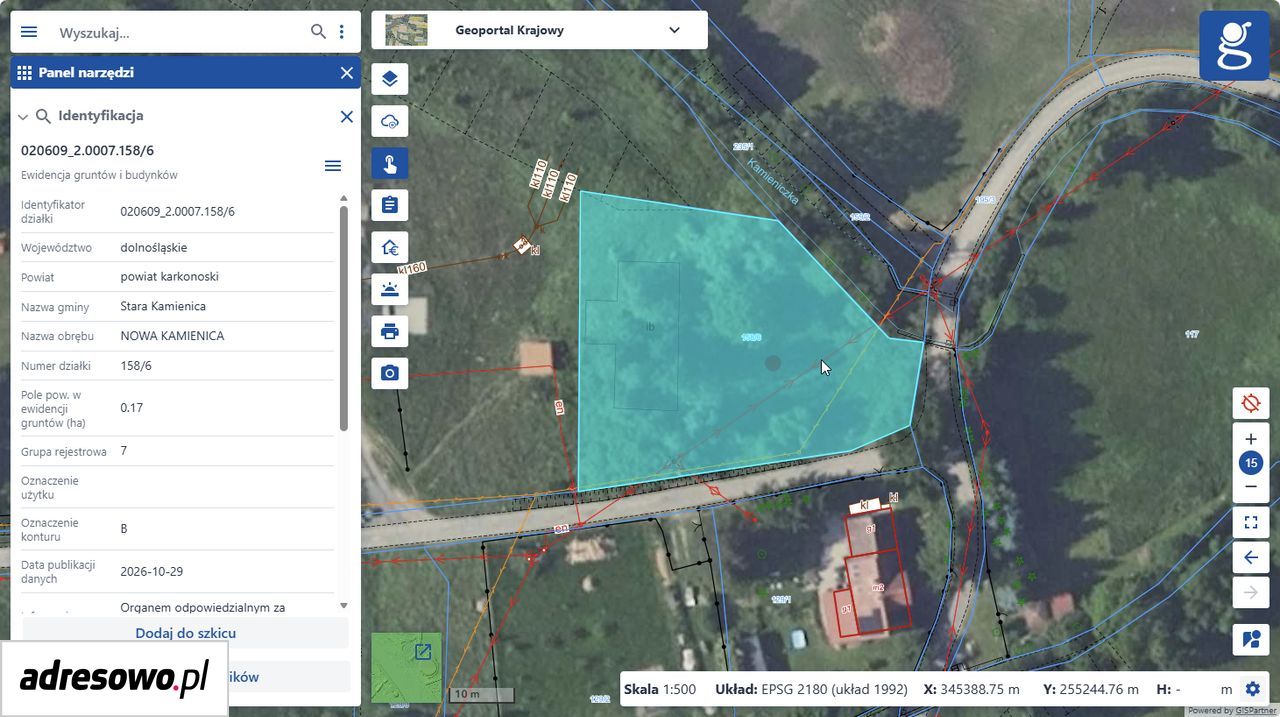Collapse the Identyfikacja section
This screenshot has height=717, width=1280.
(23, 117)
